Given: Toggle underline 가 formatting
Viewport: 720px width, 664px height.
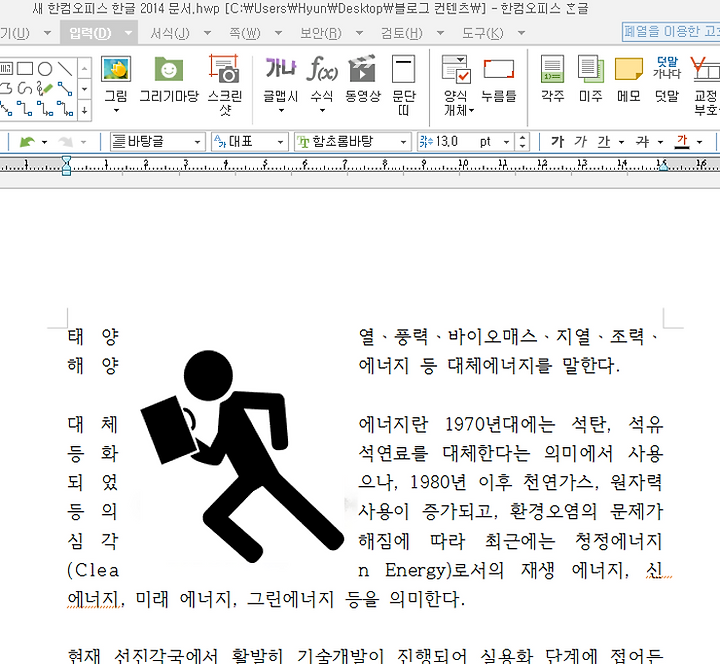Looking at the screenshot, I should pyautogui.click(x=603, y=142).
